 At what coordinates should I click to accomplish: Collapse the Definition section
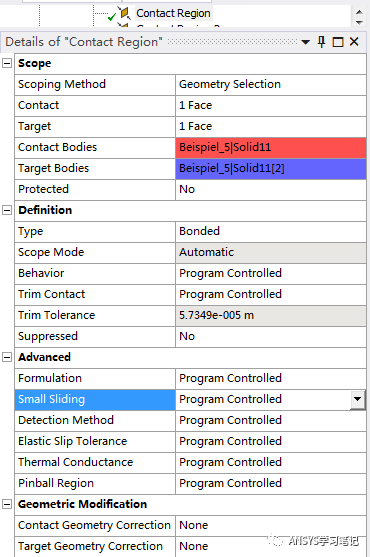coord(7,210)
